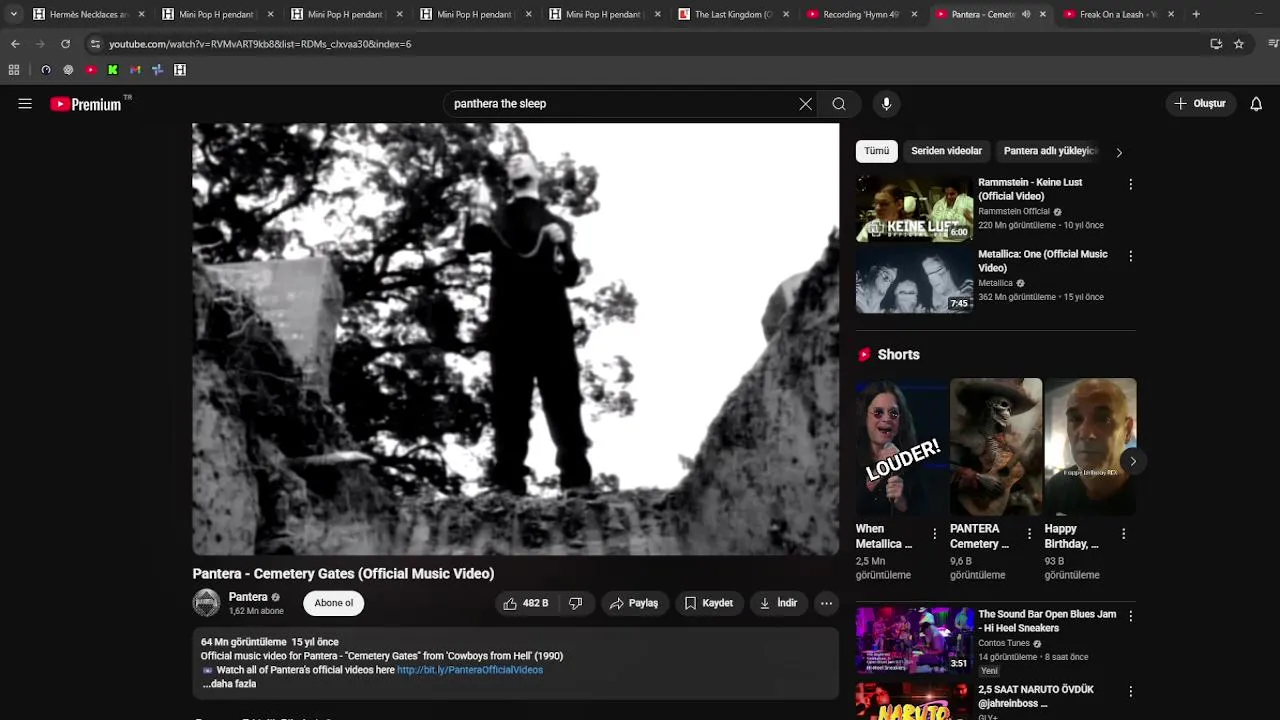1280x720 pixels.
Task: Open PANTERA Cemetery short thumbnail
Action: 996,447
